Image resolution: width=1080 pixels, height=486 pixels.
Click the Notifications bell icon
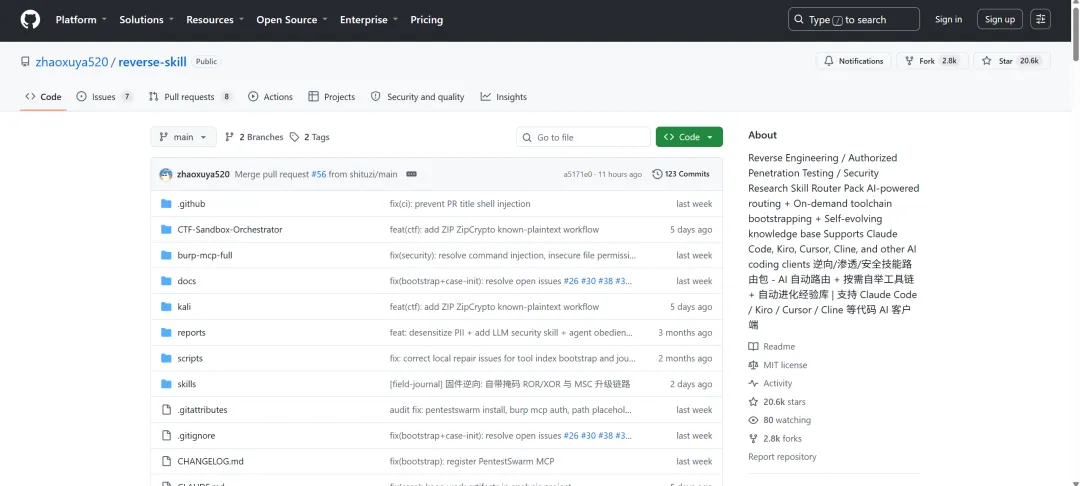coord(829,61)
